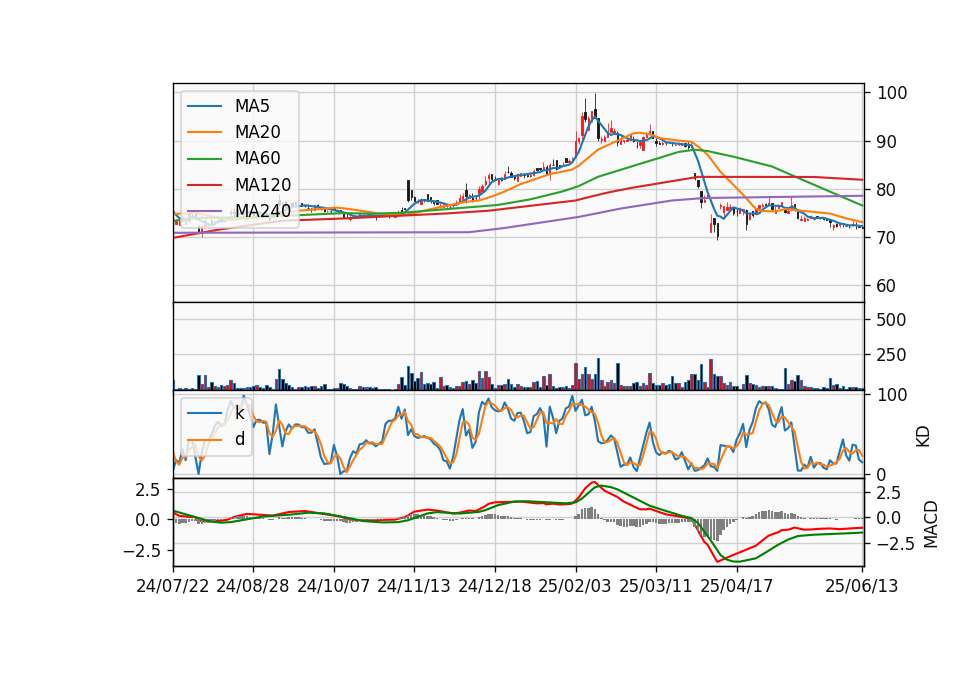Screen dimensions: 960x690
Task: Click the k legend entry in KD panel
Action: (x=216, y=413)
